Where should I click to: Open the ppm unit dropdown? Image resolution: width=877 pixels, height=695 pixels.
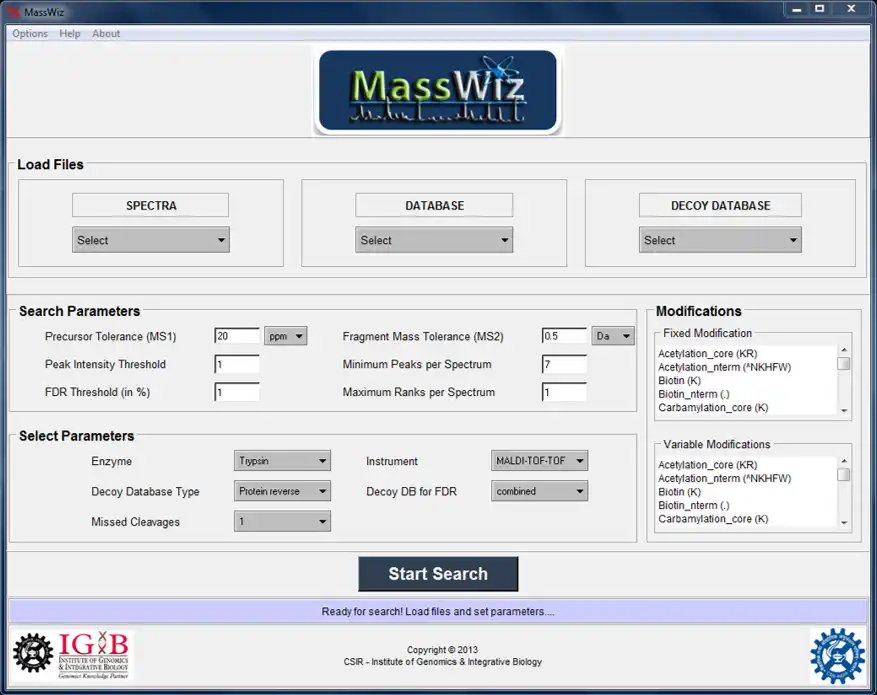coord(285,336)
